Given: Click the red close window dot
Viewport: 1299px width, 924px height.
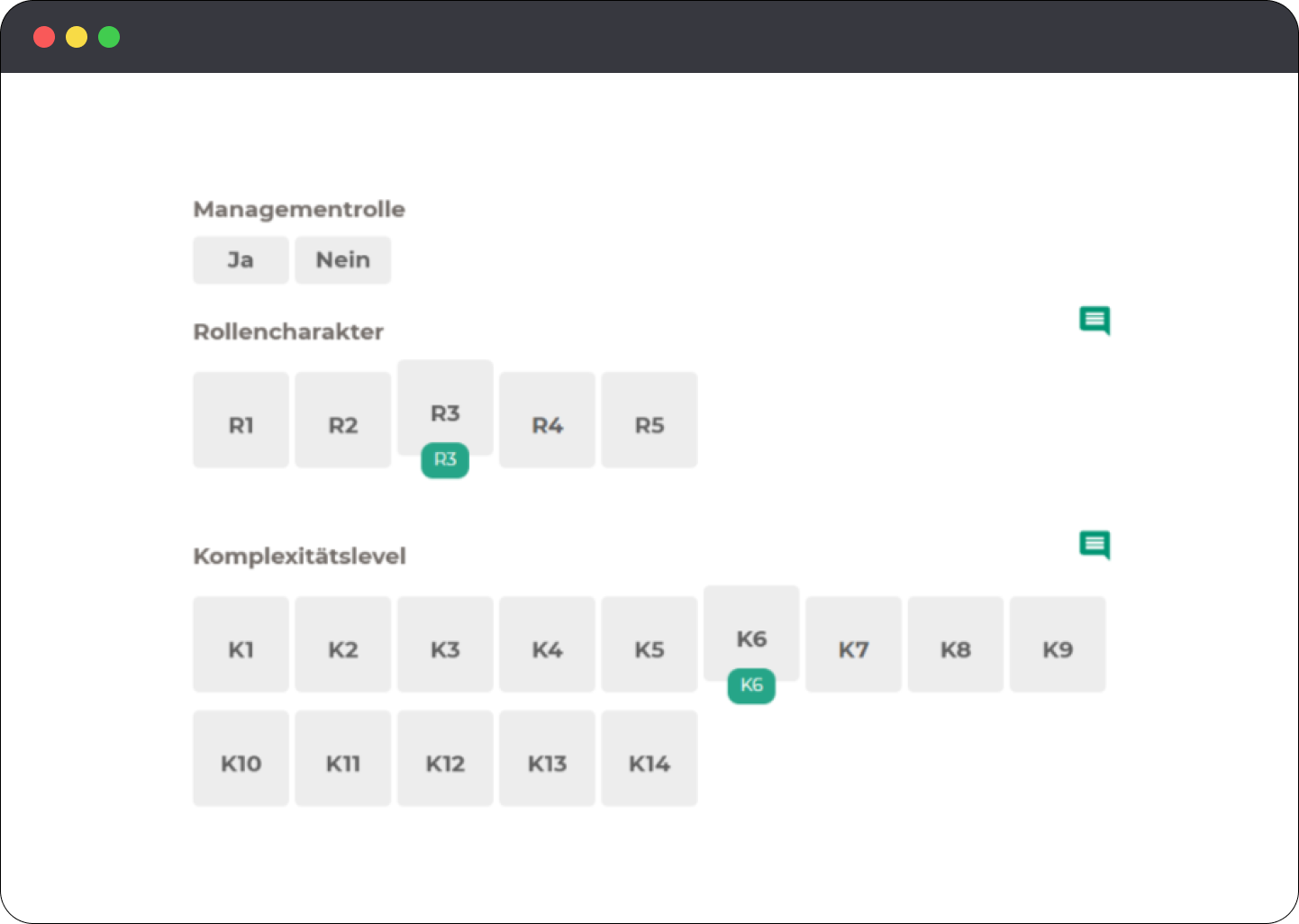Looking at the screenshot, I should click(x=44, y=37).
